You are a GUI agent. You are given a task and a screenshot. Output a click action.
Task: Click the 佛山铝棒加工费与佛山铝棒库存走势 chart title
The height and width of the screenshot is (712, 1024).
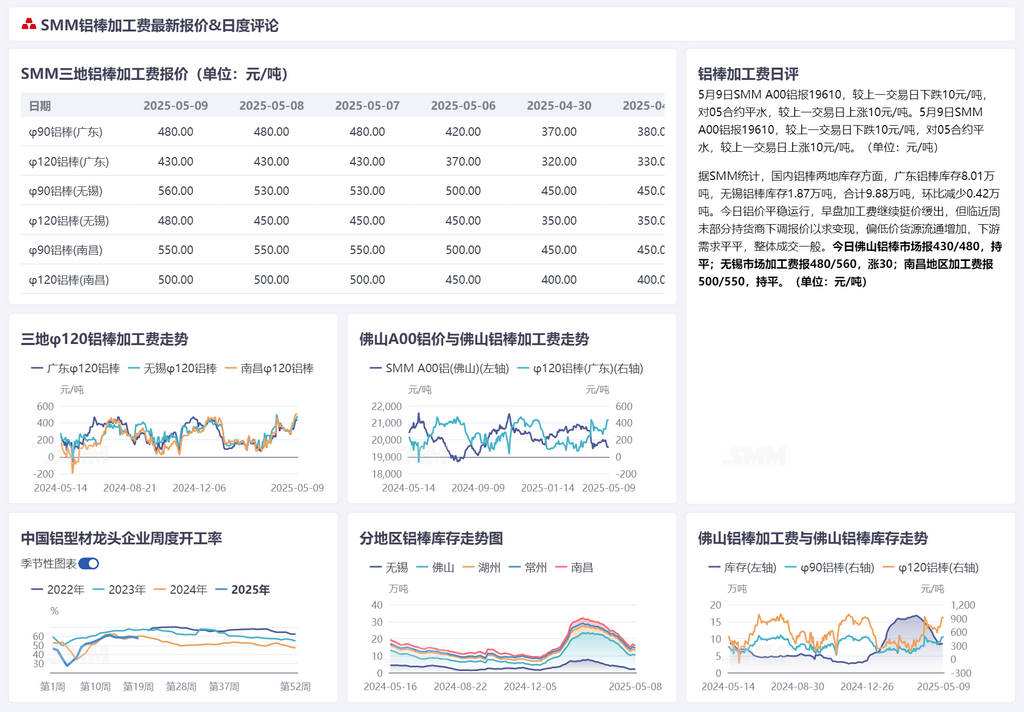(813, 538)
